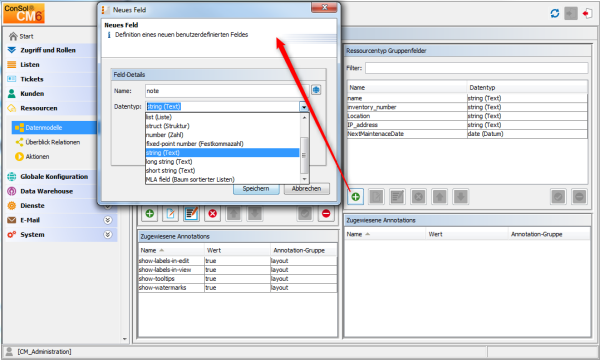Select Aktionen under Ressourcen
The height and width of the screenshot is (360, 600).
coord(37,156)
